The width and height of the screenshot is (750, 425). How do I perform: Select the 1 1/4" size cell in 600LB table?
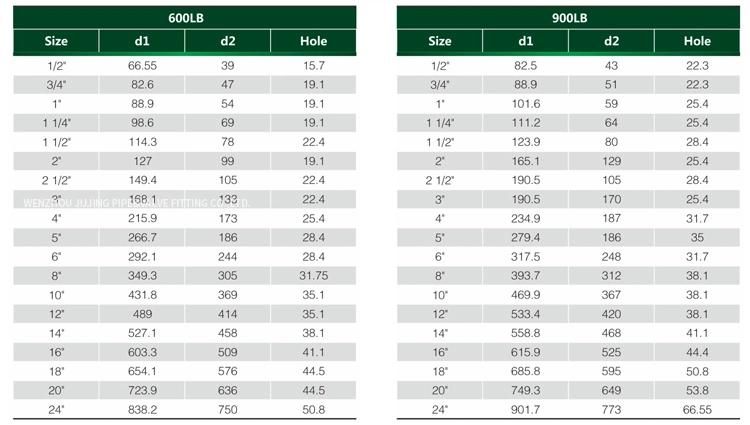coord(56,123)
